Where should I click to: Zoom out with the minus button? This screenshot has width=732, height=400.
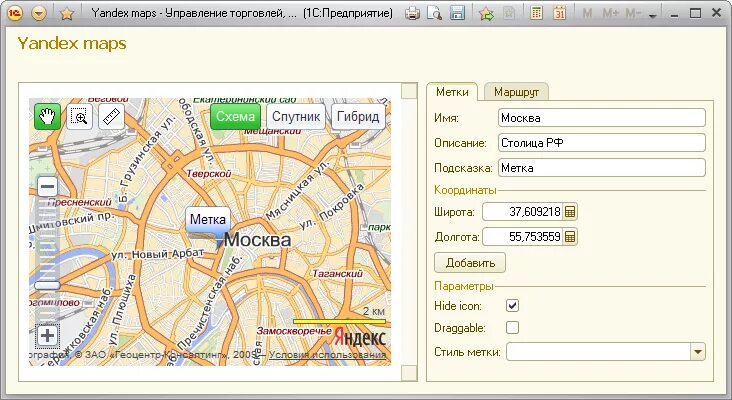pyautogui.click(x=47, y=187)
